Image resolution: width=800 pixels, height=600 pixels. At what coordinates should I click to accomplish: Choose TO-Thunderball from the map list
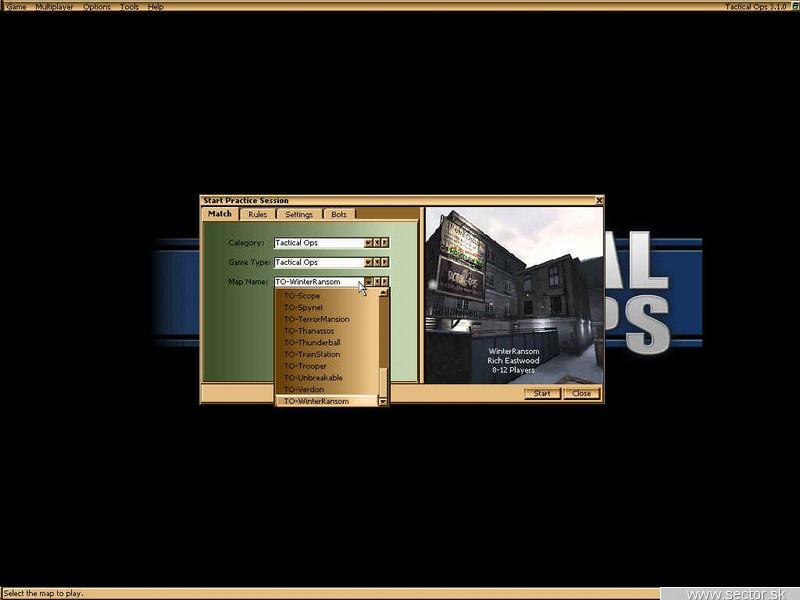(x=328, y=343)
